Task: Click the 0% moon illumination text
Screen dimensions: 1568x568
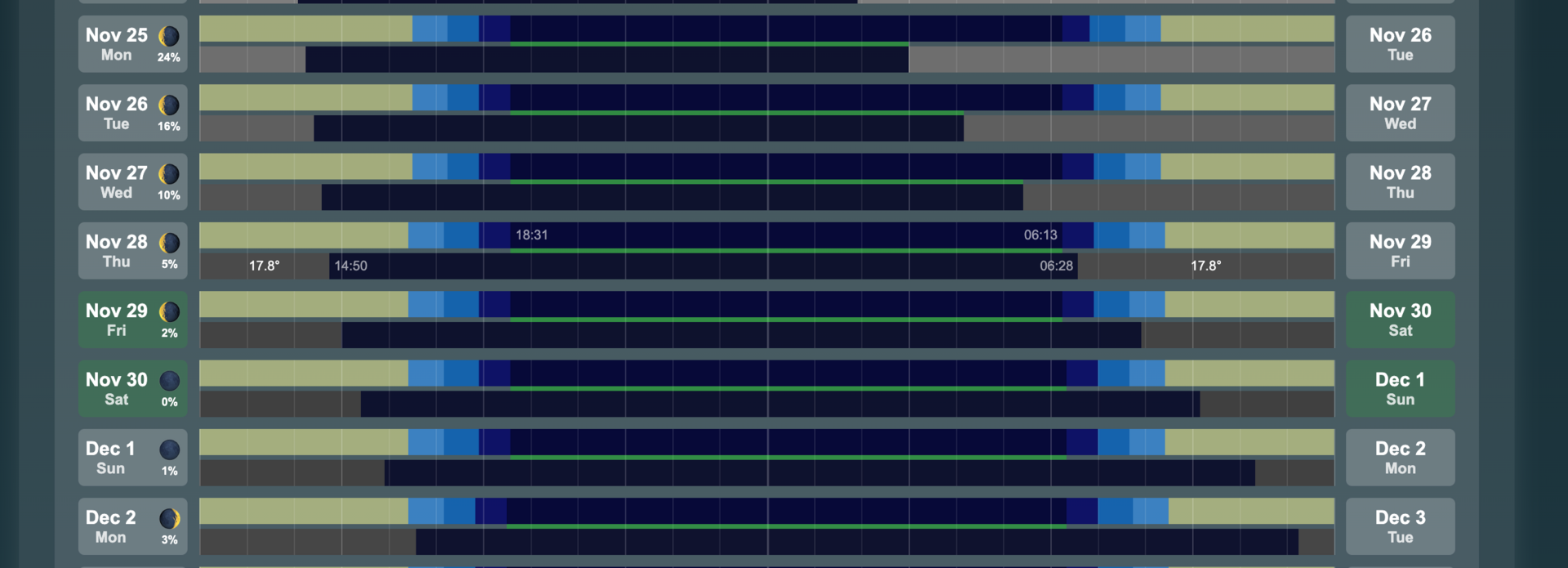Action: click(169, 402)
